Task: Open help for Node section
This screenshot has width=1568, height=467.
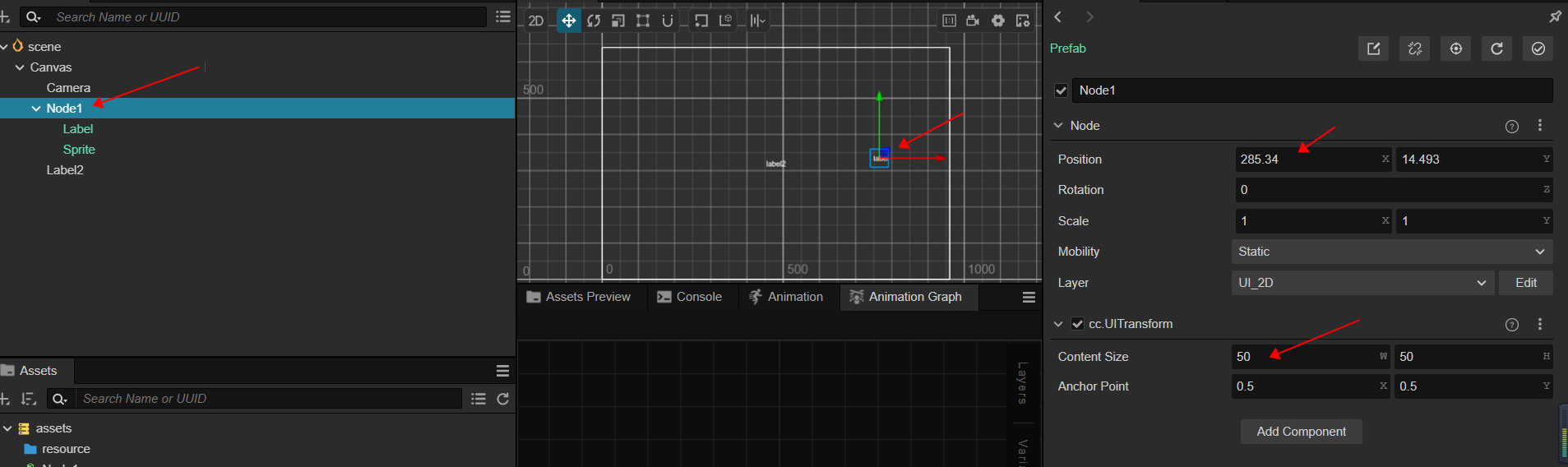Action: [1512, 126]
